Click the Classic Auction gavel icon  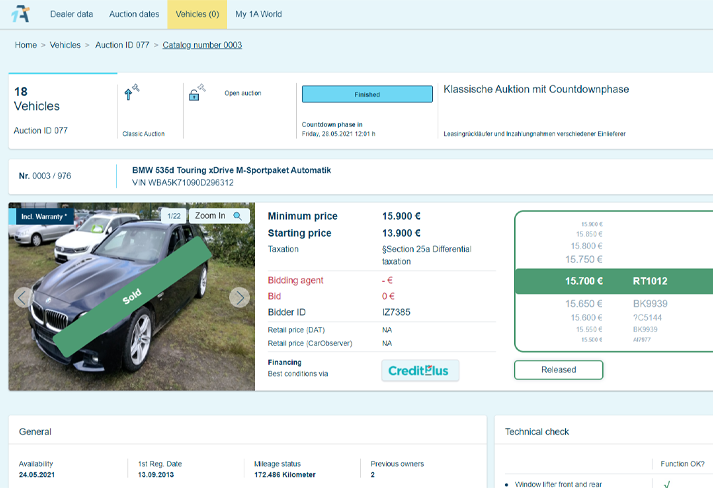pos(132,92)
